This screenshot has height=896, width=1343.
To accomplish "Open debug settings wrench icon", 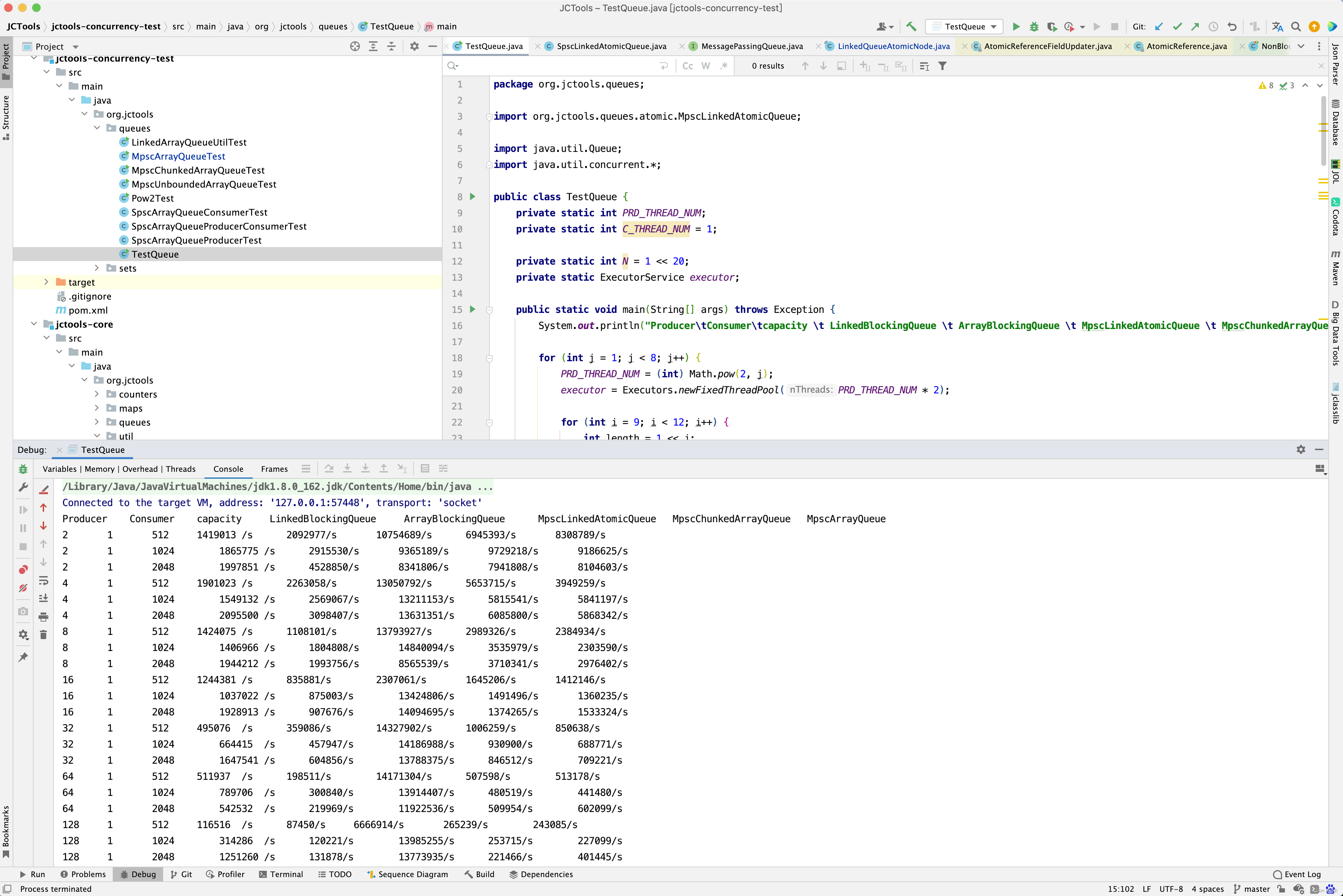I will (23, 487).
